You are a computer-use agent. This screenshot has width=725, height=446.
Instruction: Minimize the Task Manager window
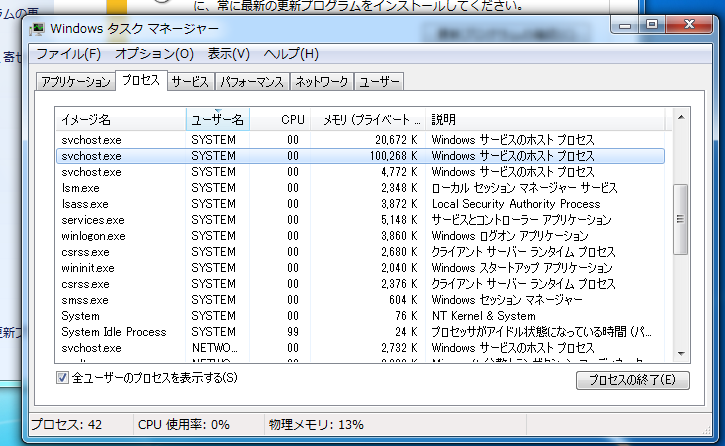click(625, 25)
